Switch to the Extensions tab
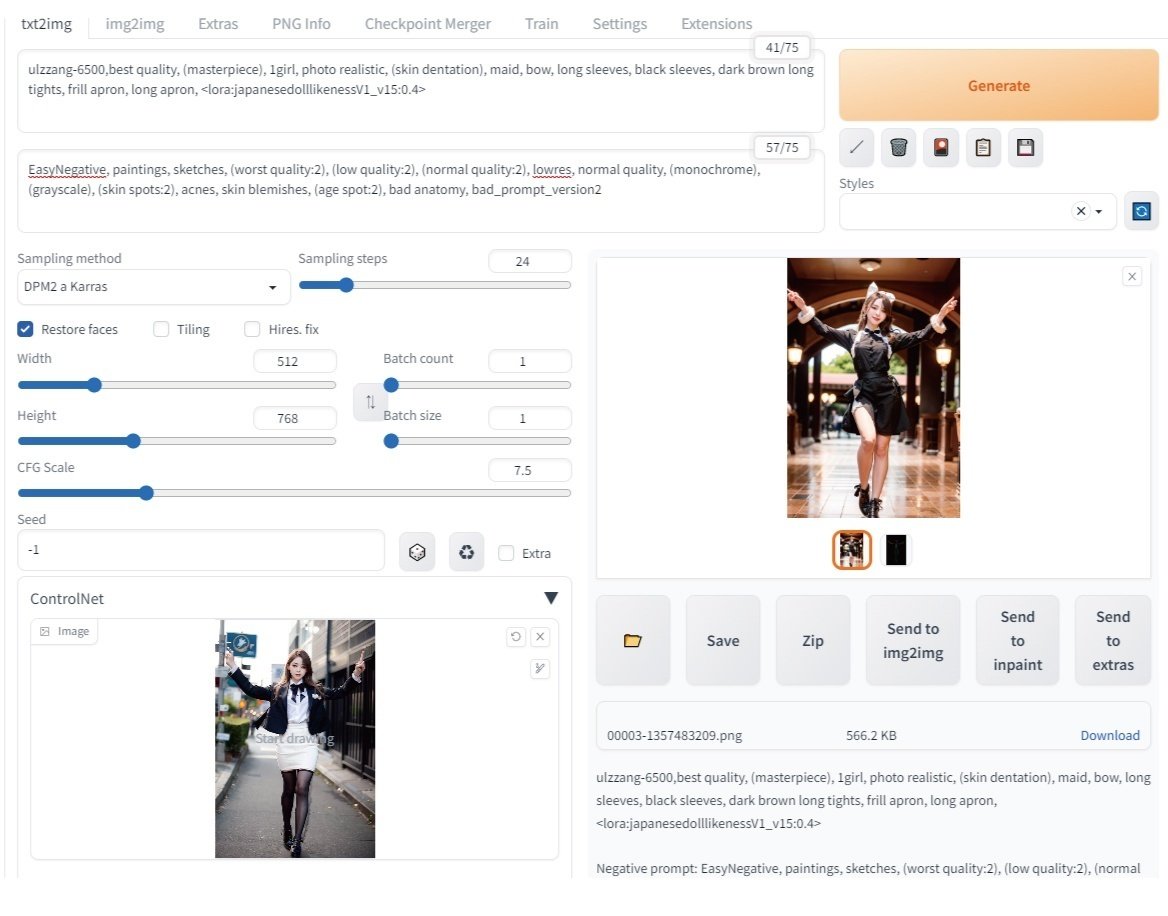1168x916 pixels. click(717, 24)
